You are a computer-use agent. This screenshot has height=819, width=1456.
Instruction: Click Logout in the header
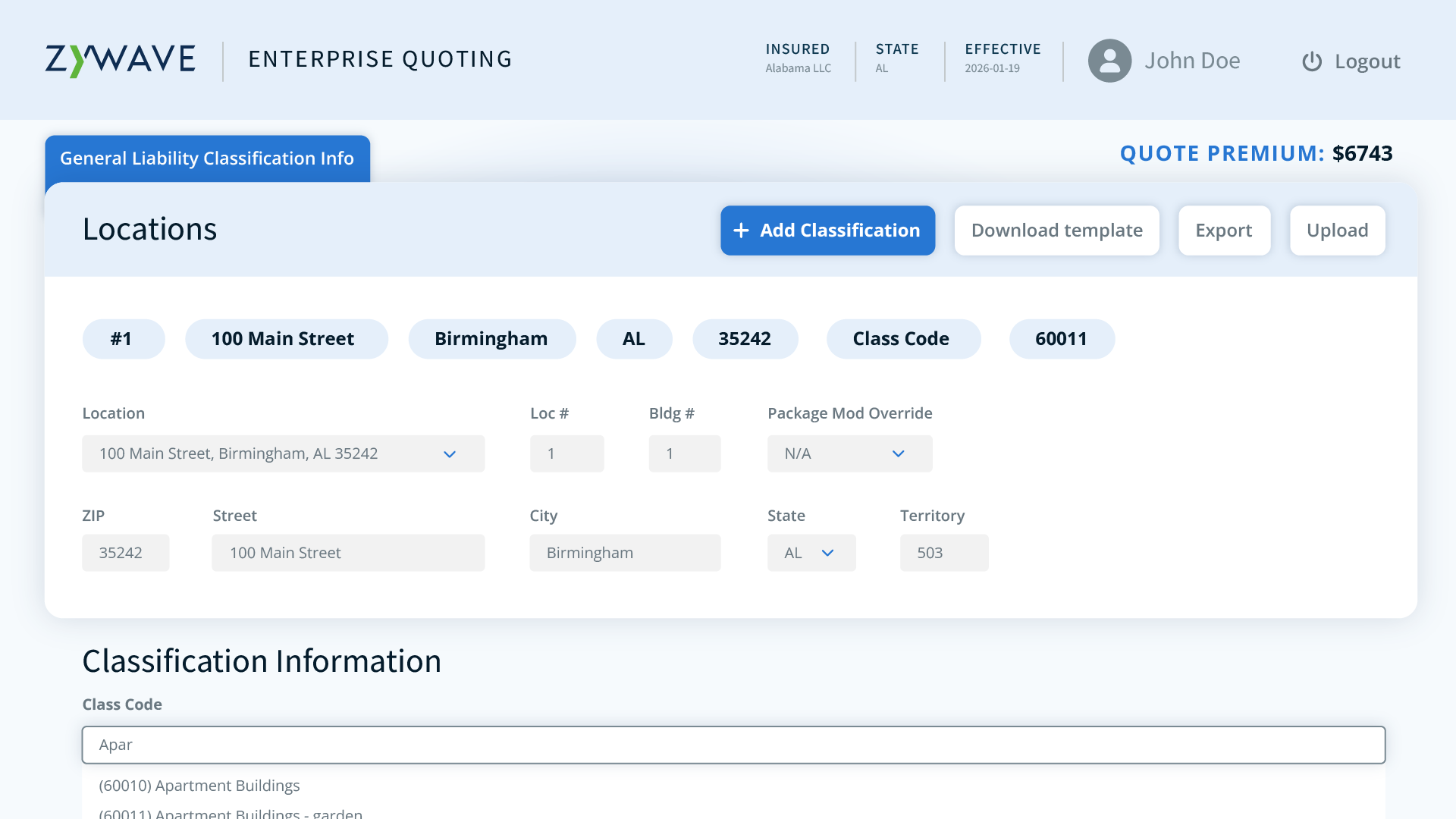(1367, 61)
